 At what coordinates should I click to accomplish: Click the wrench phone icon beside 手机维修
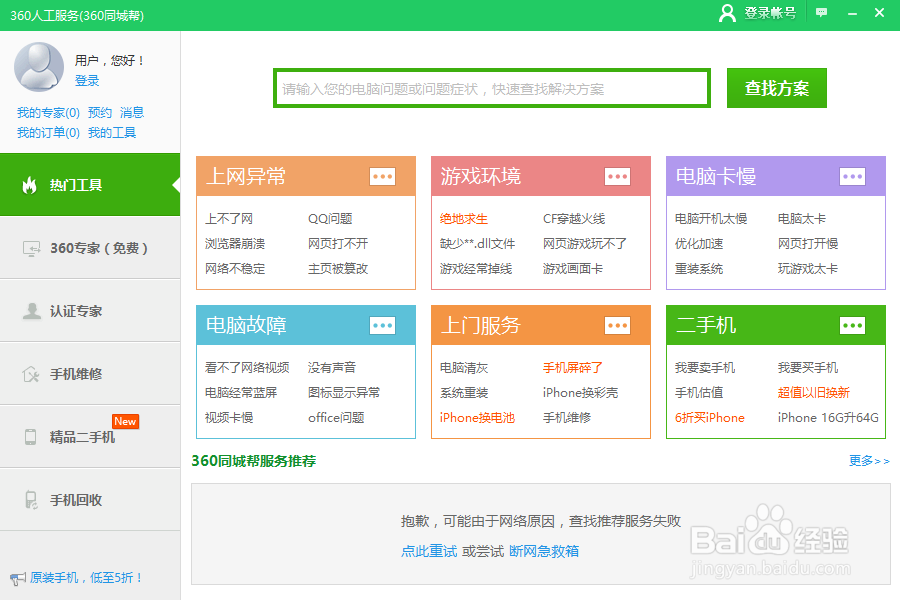click(x=30, y=374)
